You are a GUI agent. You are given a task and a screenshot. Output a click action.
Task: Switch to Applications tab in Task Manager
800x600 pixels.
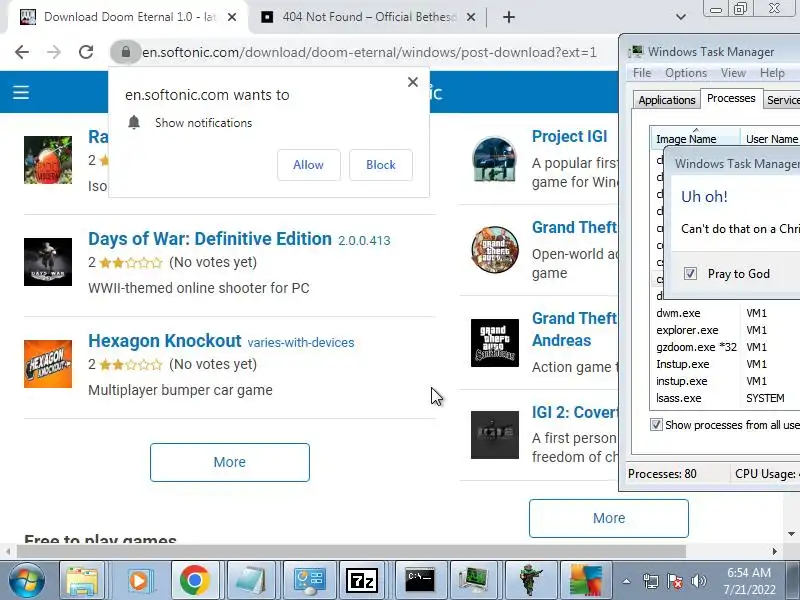(x=667, y=100)
